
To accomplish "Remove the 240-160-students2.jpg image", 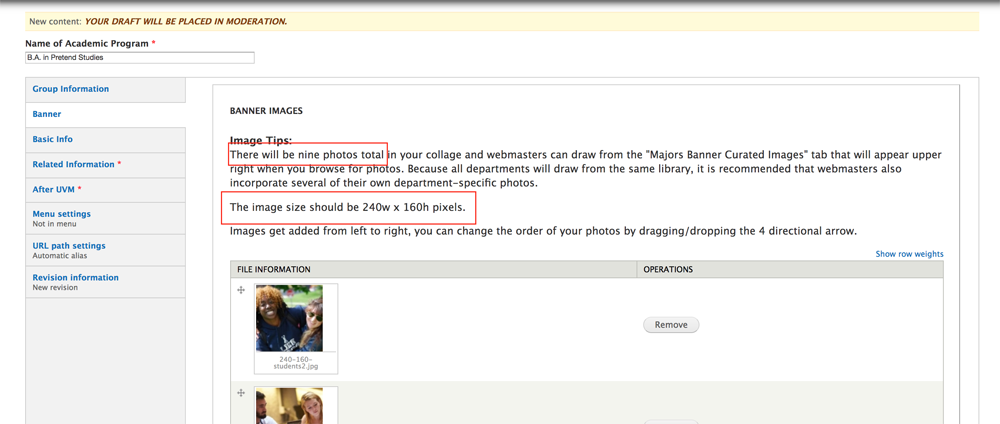I will [671, 325].
